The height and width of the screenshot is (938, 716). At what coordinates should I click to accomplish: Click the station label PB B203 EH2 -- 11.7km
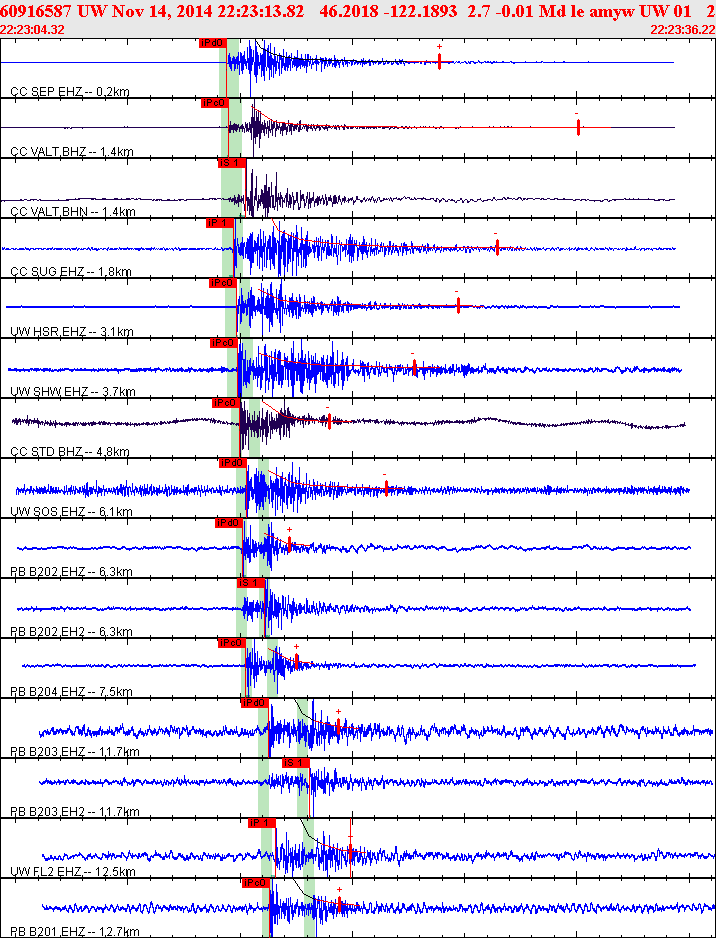point(75,812)
